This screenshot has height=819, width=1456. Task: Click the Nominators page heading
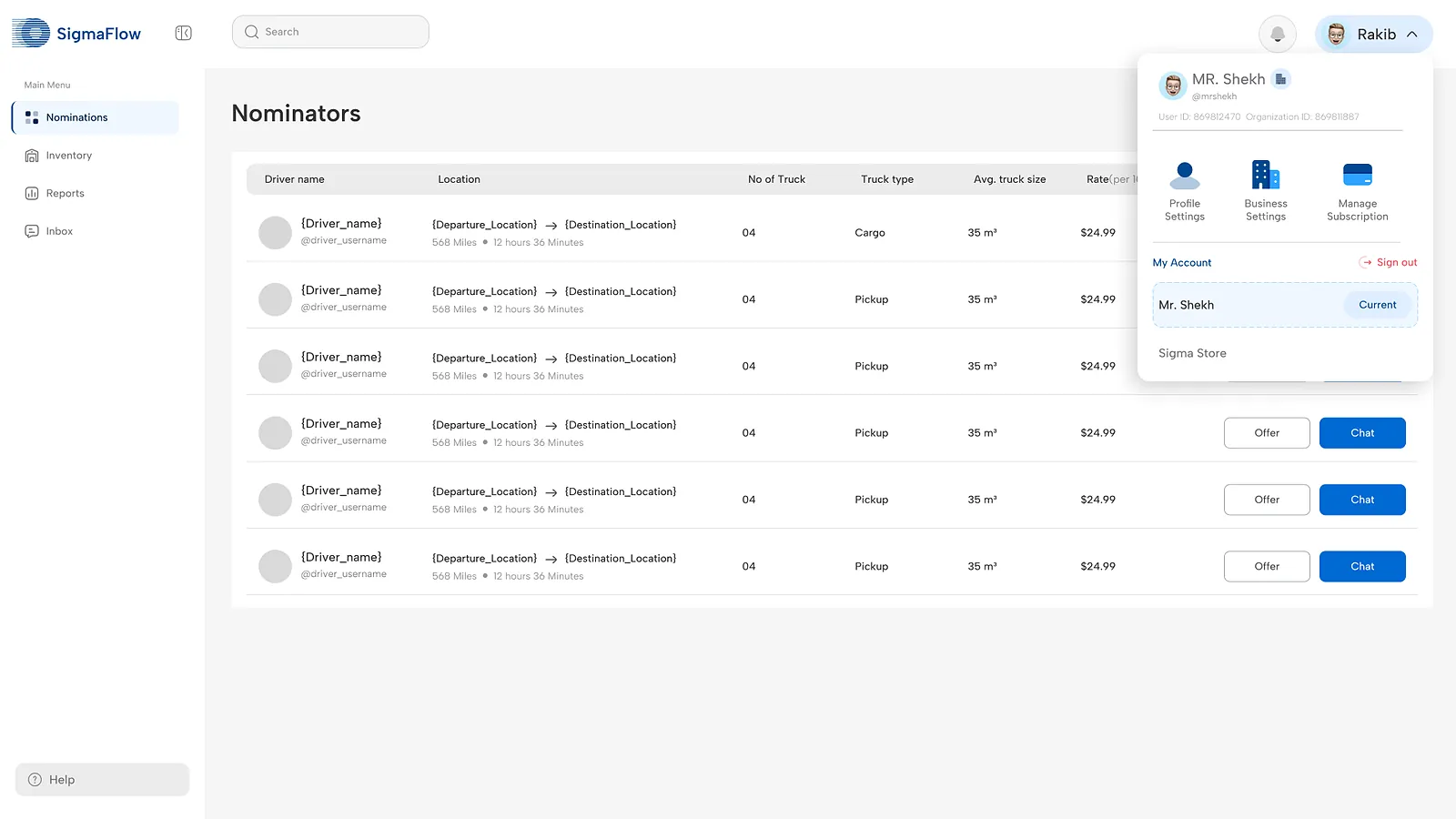coord(296,113)
